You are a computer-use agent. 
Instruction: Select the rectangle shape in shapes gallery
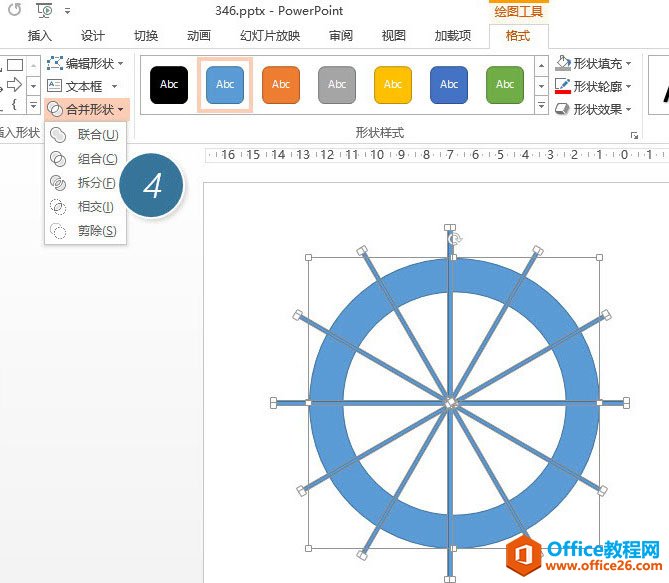[15, 65]
